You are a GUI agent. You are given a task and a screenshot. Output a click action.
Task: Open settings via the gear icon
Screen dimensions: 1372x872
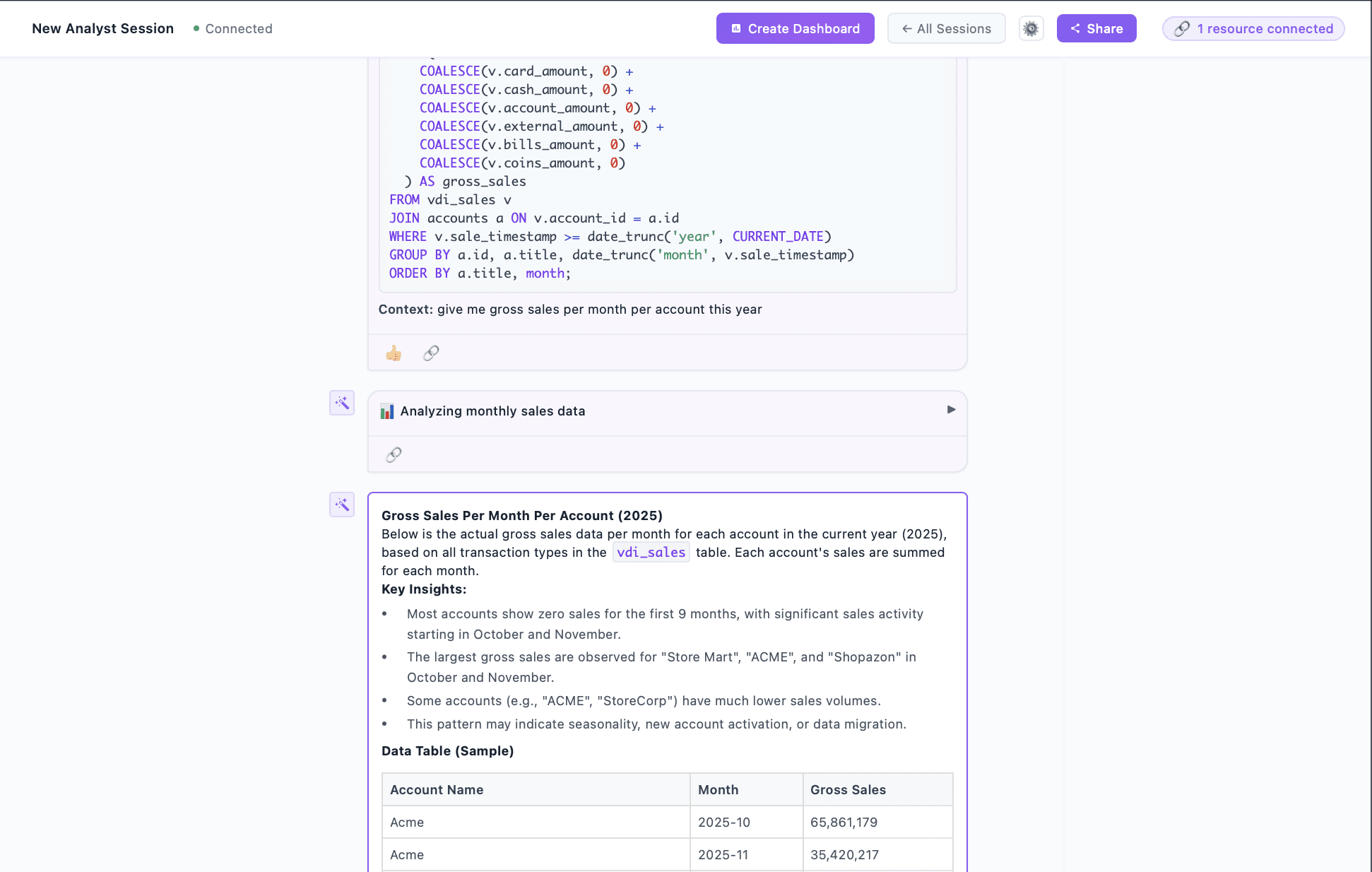point(1031,29)
